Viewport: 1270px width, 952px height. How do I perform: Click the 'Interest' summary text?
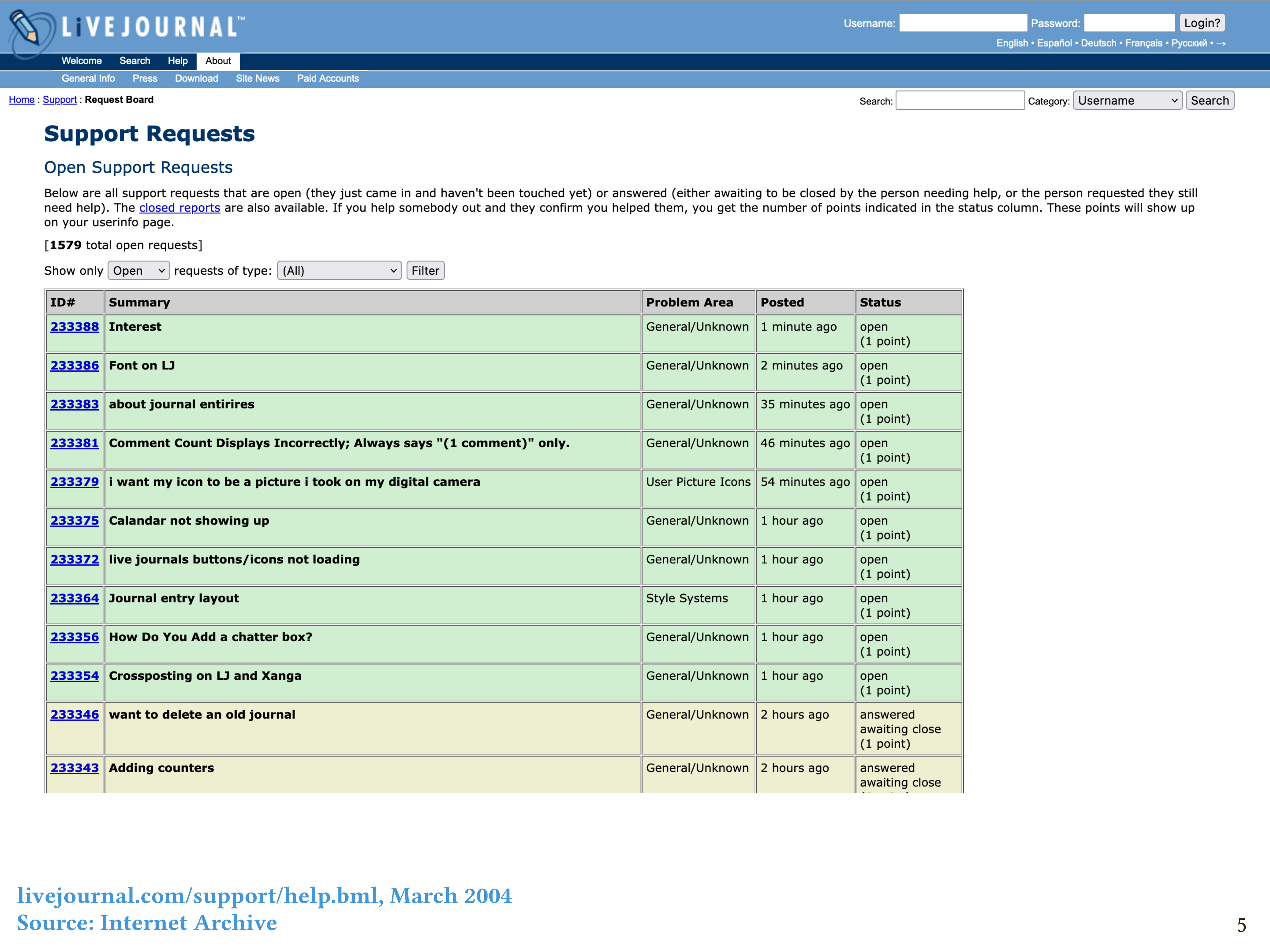[135, 327]
